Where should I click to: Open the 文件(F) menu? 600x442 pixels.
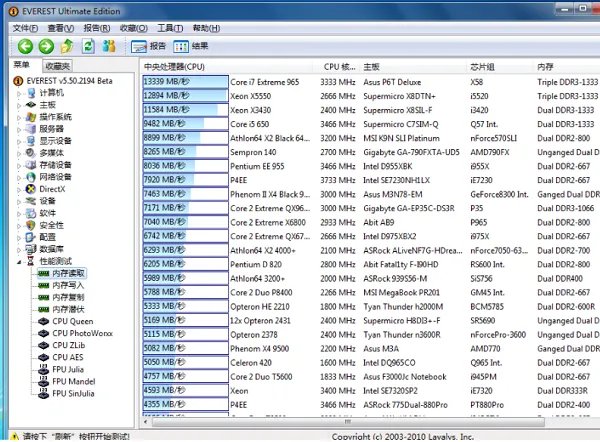pyautogui.click(x=25, y=28)
